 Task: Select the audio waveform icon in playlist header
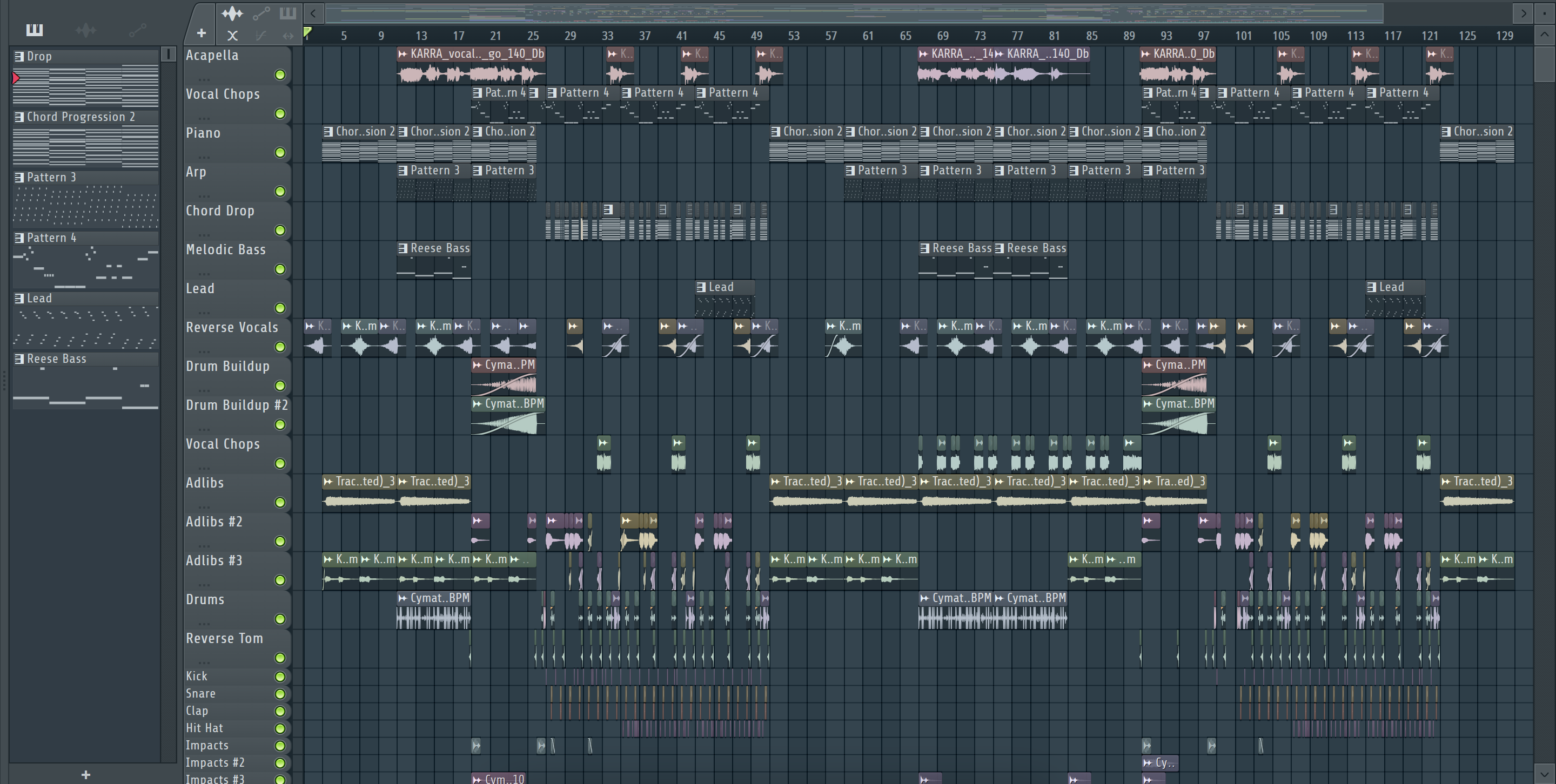(x=232, y=12)
